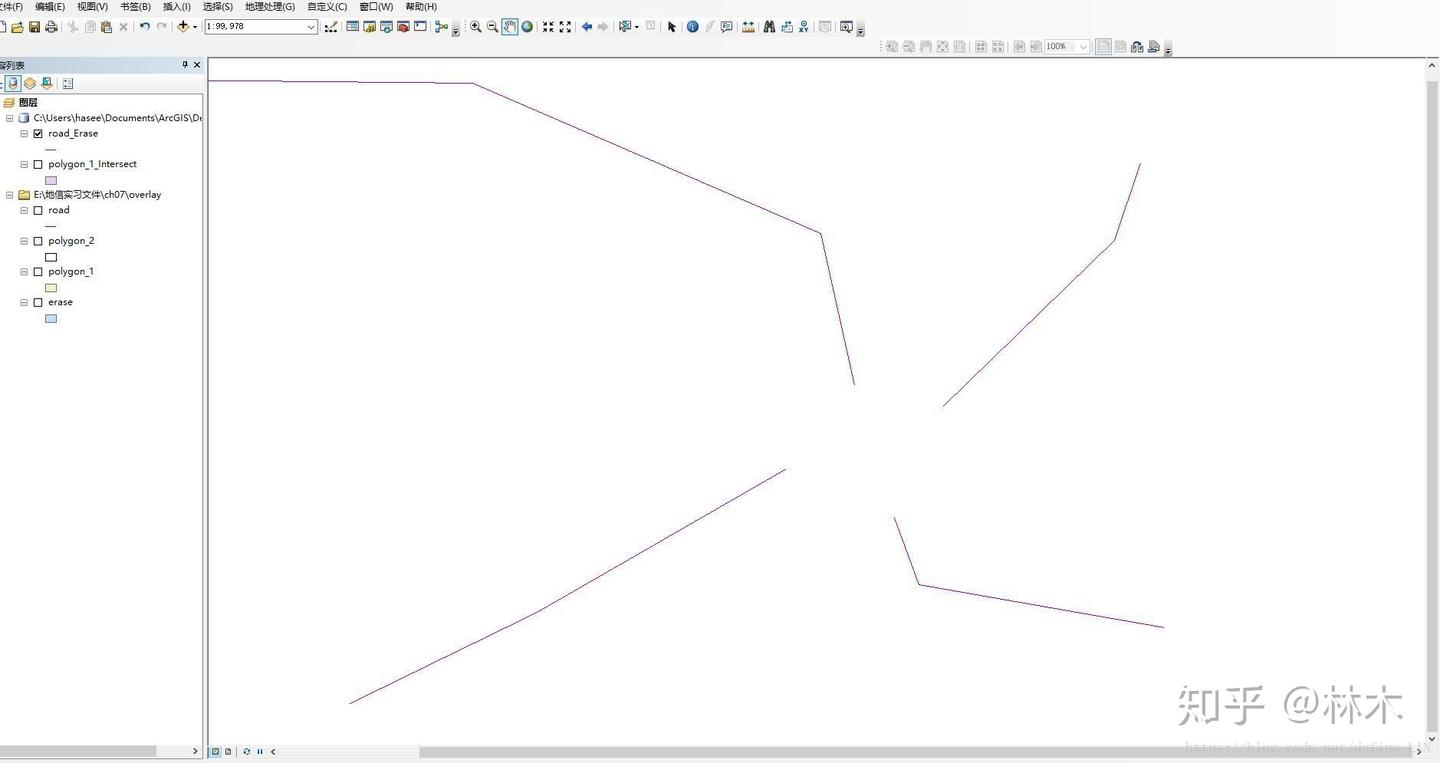Screen dimensions: 1440x763
Task: Open the 地理处理(G) menu
Action: (270, 7)
